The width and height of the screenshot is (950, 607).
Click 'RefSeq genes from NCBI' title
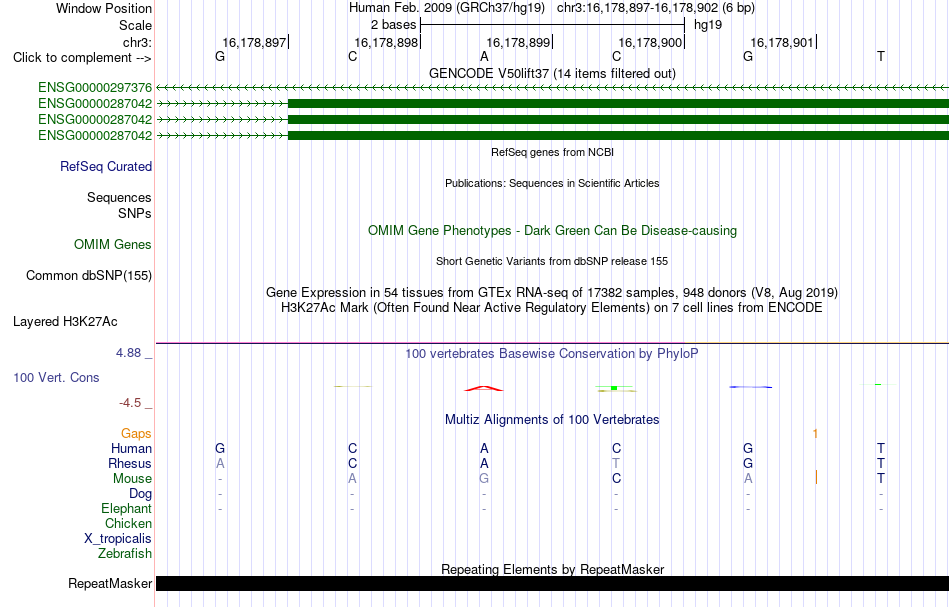point(552,153)
